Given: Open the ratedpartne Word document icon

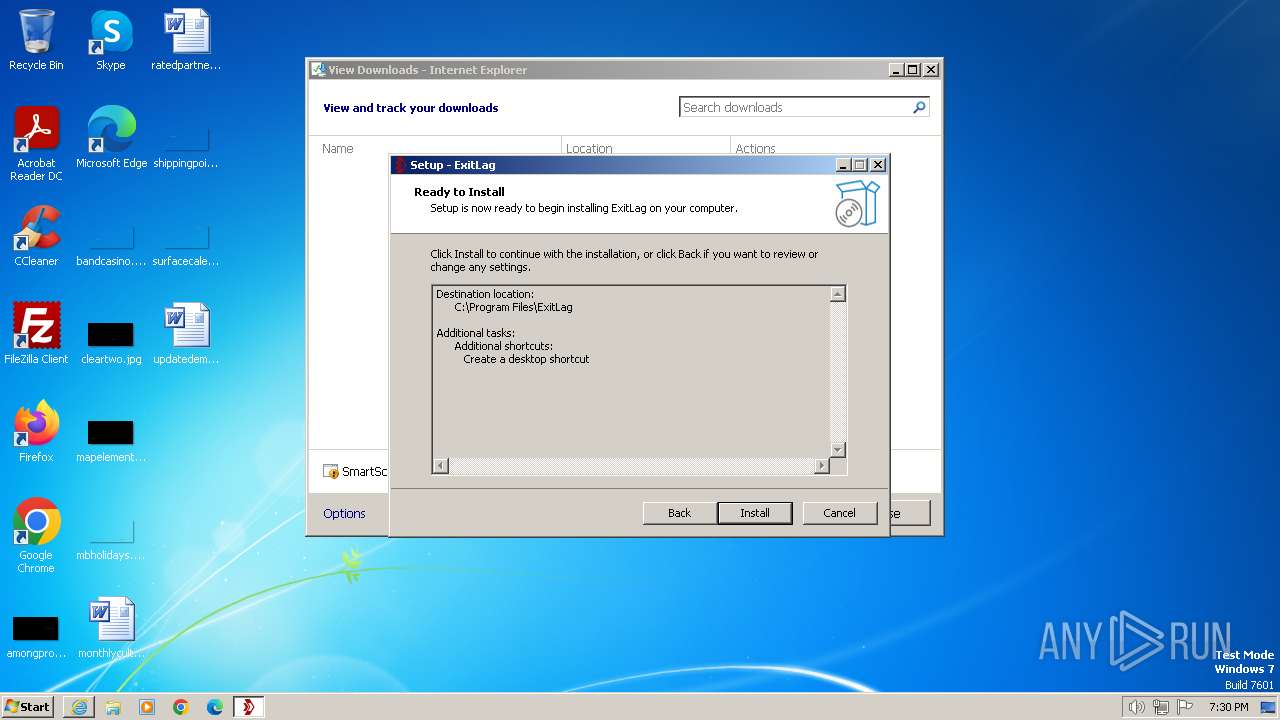Looking at the screenshot, I should point(186,40).
